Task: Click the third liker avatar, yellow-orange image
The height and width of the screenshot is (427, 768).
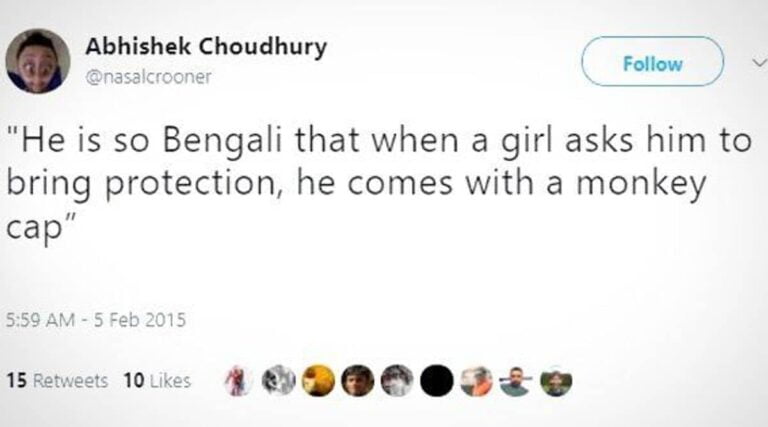Action: pos(318,380)
